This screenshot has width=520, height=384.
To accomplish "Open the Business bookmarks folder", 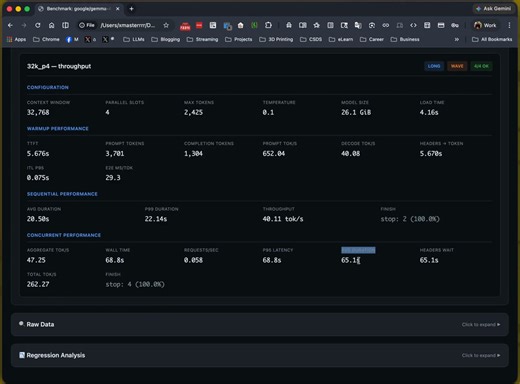I will 405,39.
